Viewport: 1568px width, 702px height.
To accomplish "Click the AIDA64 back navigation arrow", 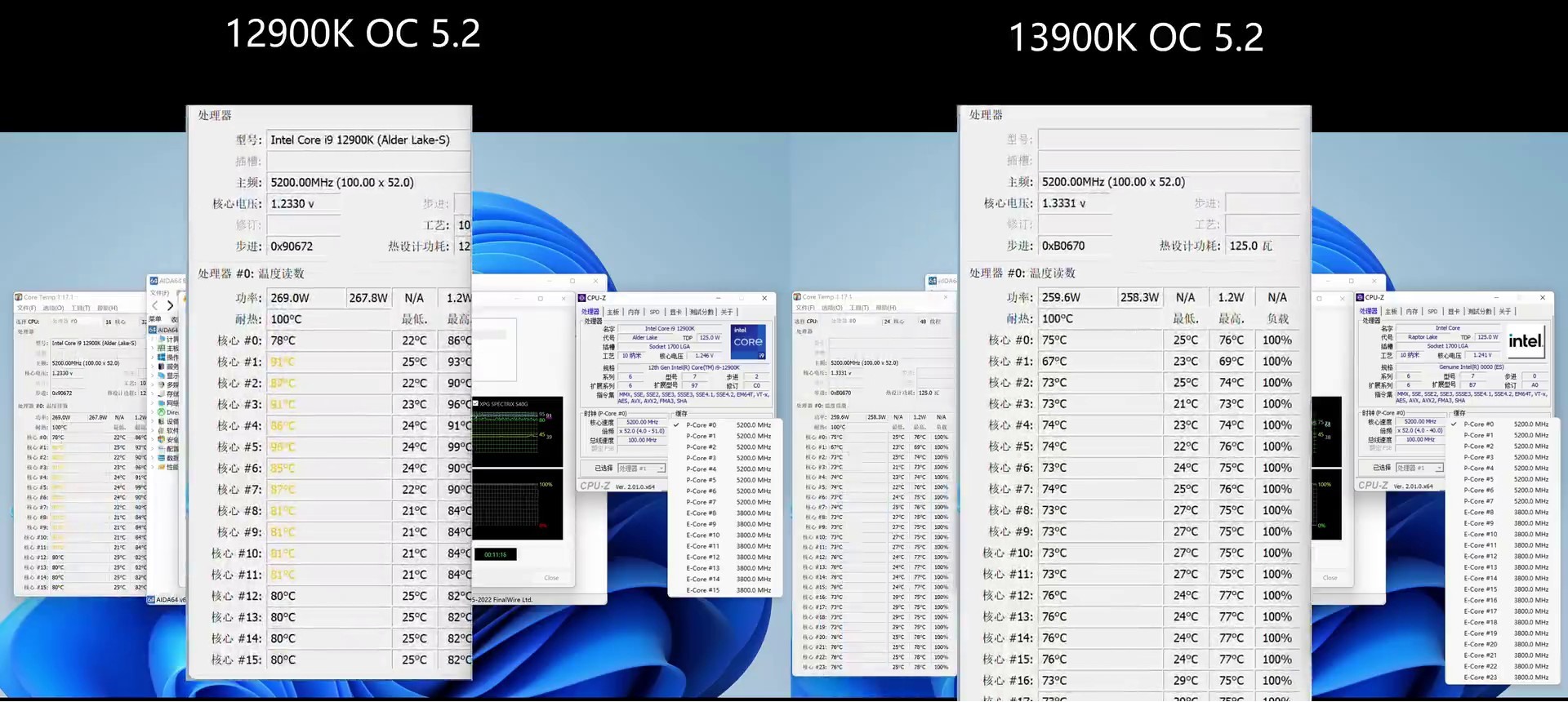I will [155, 305].
